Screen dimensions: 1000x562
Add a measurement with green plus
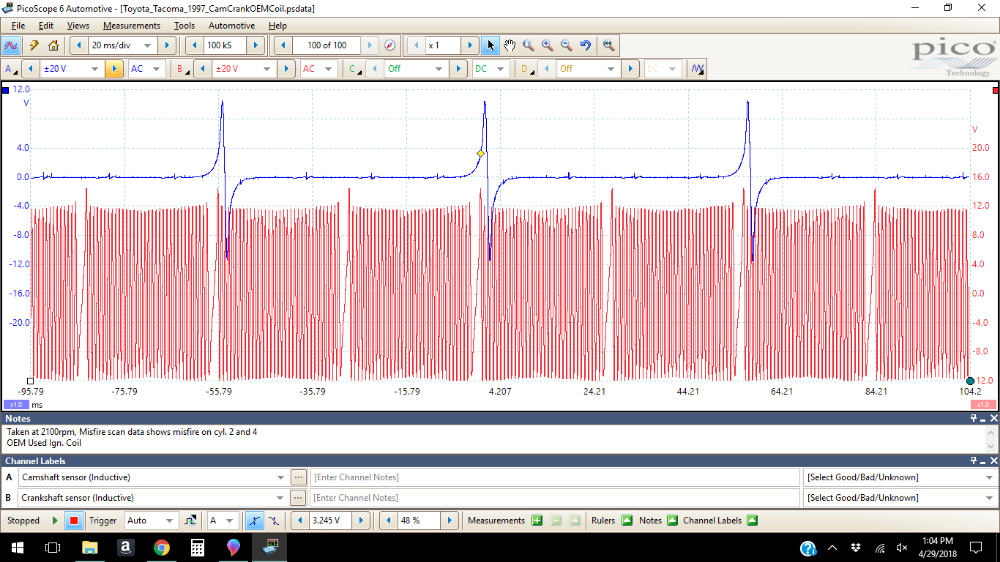(537, 521)
